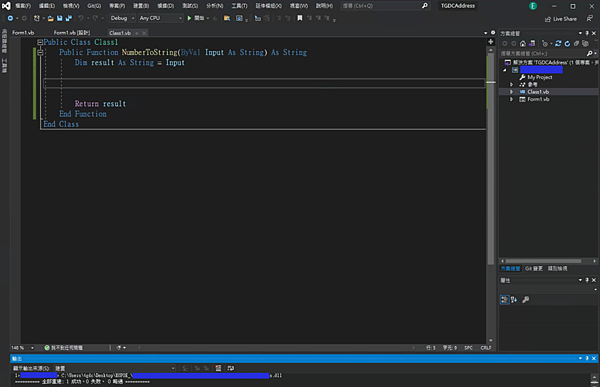Pin the Output panel auto hide
The width and height of the screenshot is (600, 387).
[587, 358]
